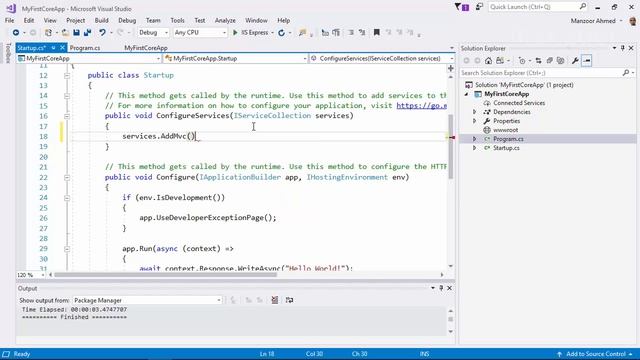Click the browser refresh icon in toolbar

[281, 33]
